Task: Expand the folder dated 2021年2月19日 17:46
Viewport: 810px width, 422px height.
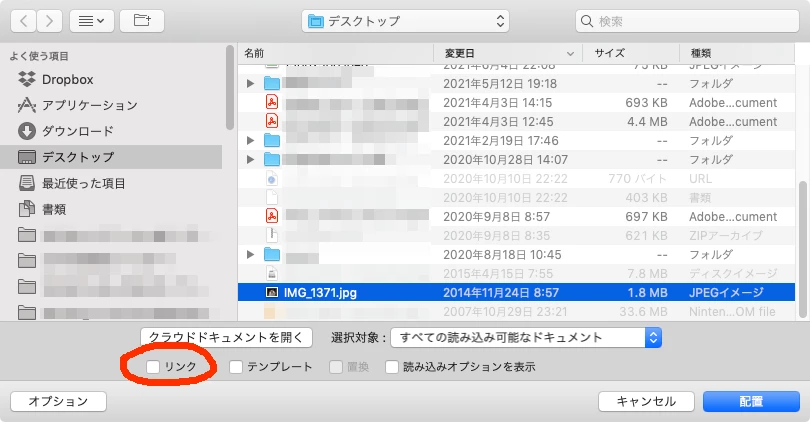Action: coord(251,140)
